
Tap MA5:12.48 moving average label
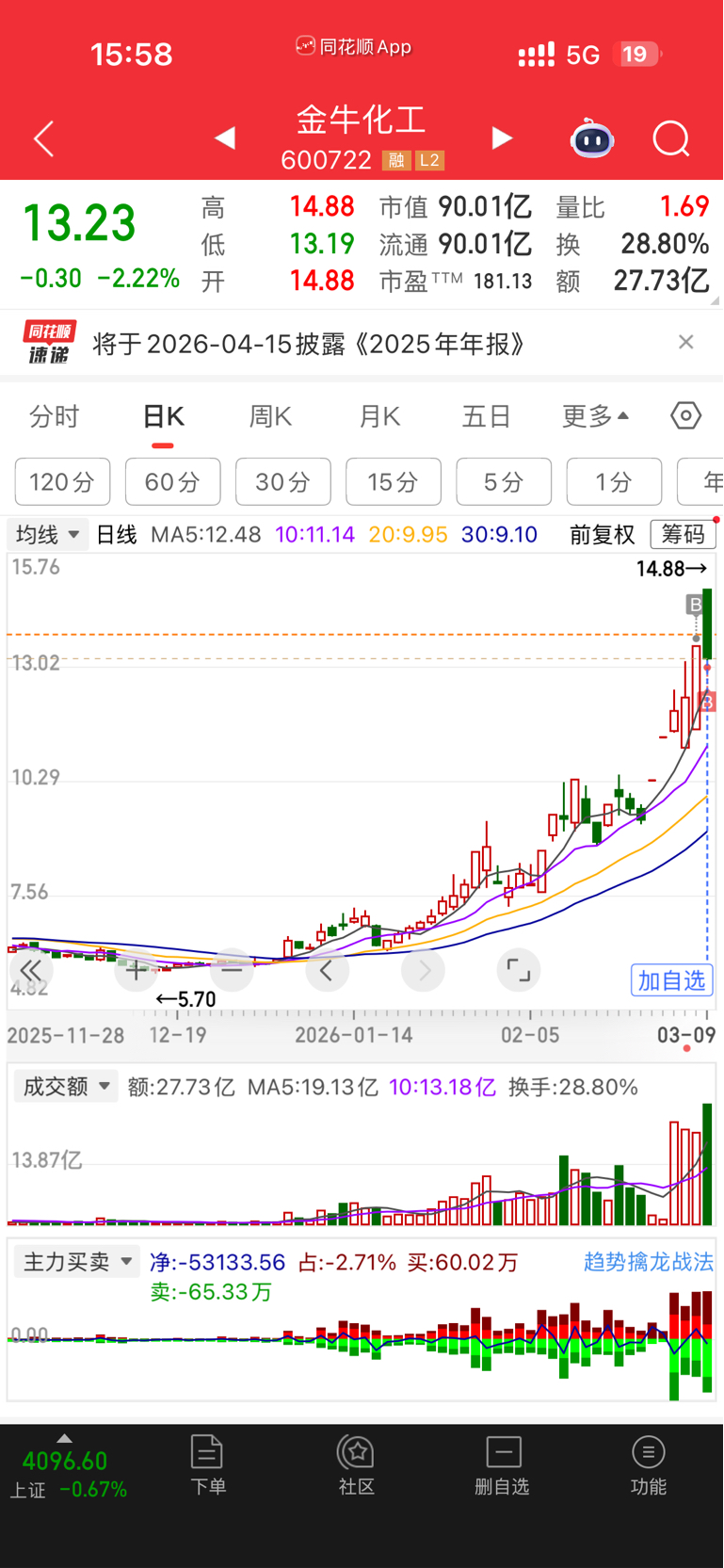(205, 535)
